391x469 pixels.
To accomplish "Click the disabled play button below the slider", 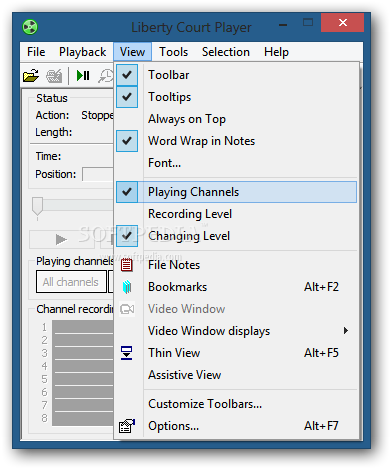I will tap(62, 239).
